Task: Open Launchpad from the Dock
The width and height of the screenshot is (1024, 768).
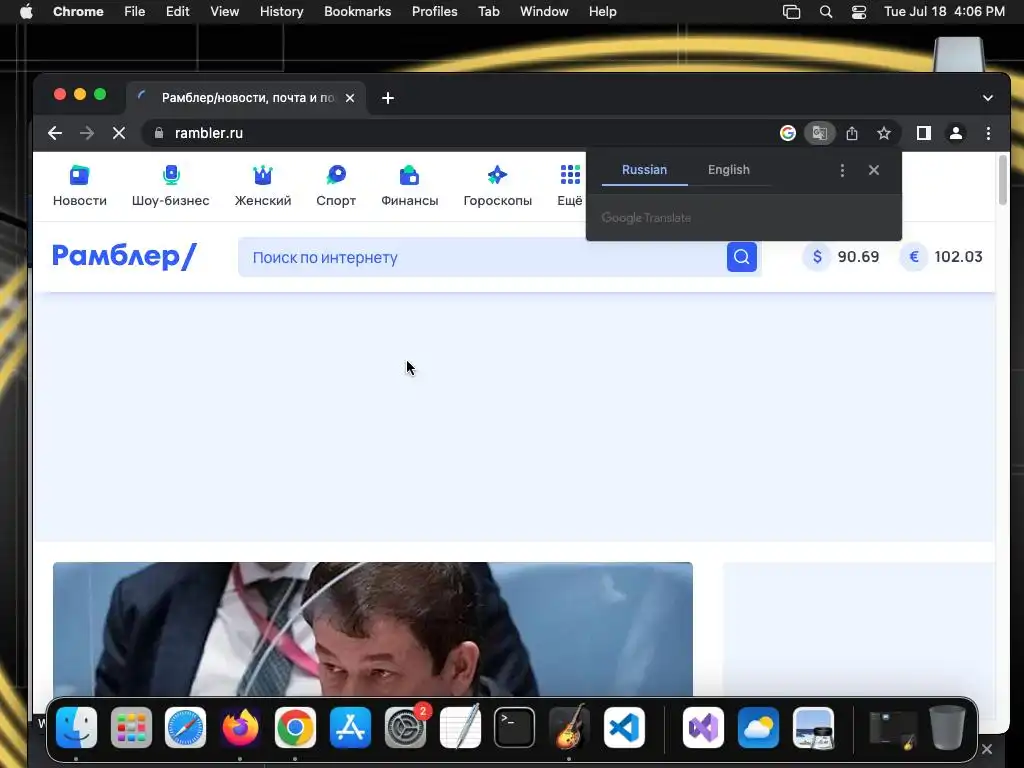Action: (x=131, y=728)
